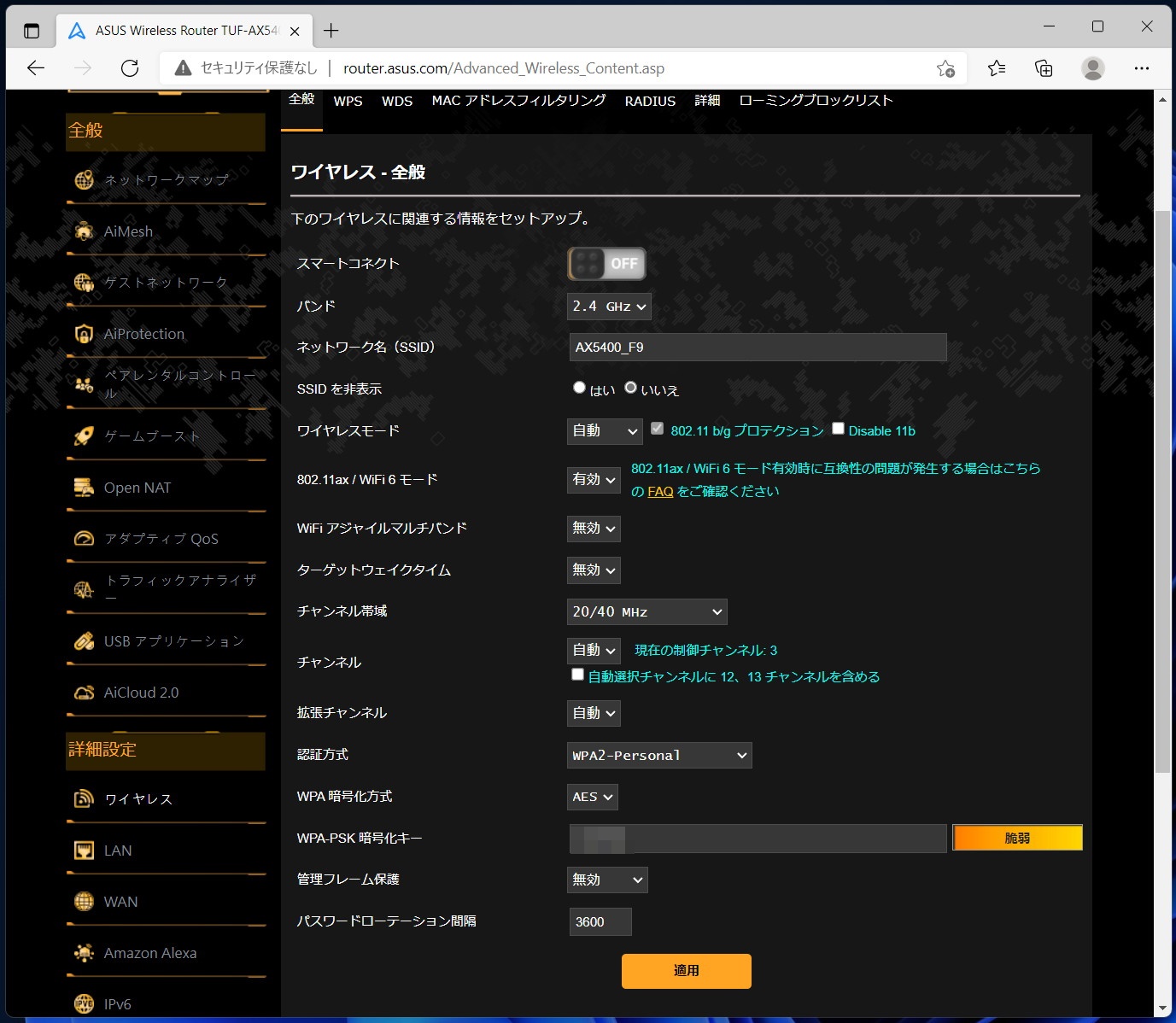Open the Channel (チャンネル) 自動 dropdown
The width and height of the screenshot is (1176, 1023).
pyautogui.click(x=594, y=651)
